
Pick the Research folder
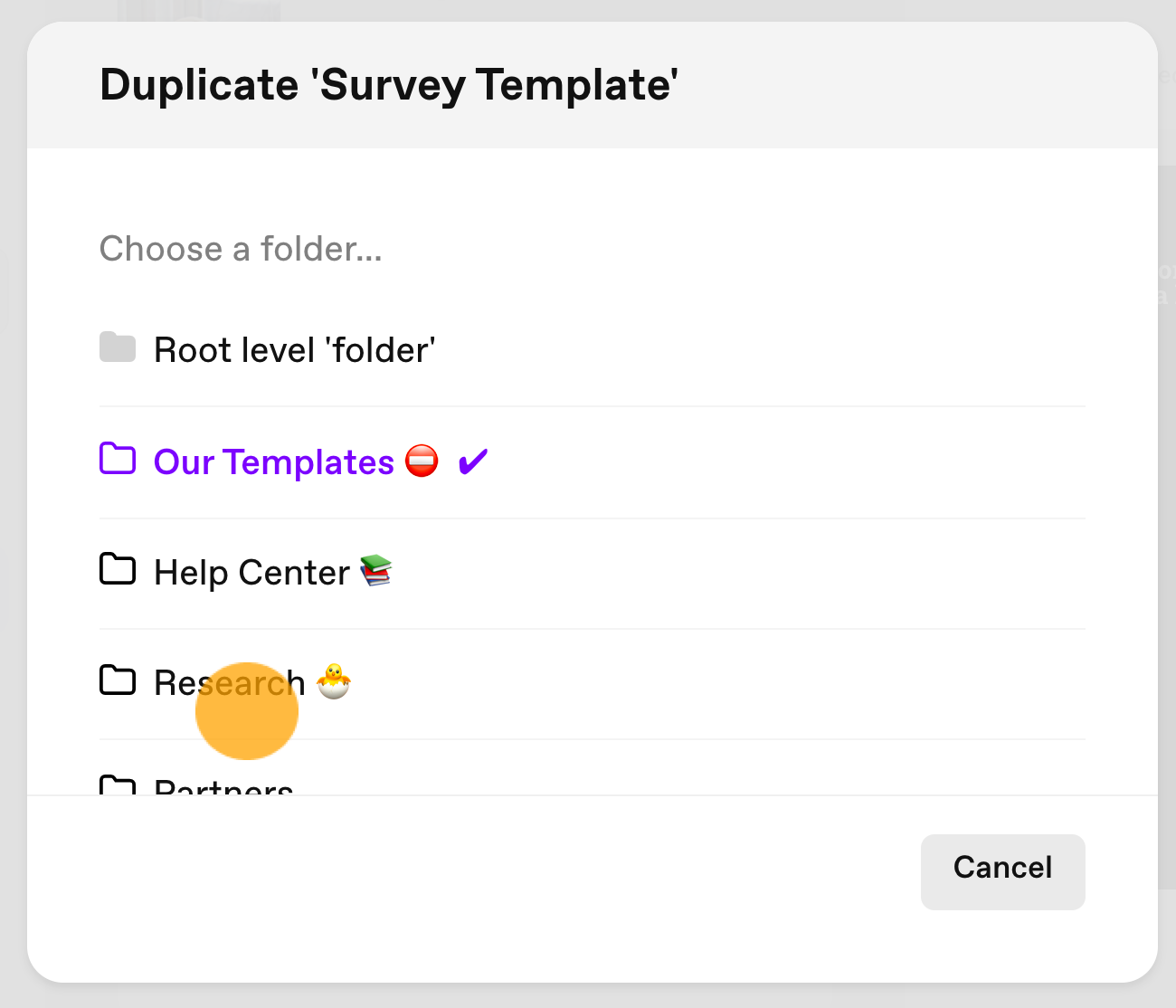[592, 683]
